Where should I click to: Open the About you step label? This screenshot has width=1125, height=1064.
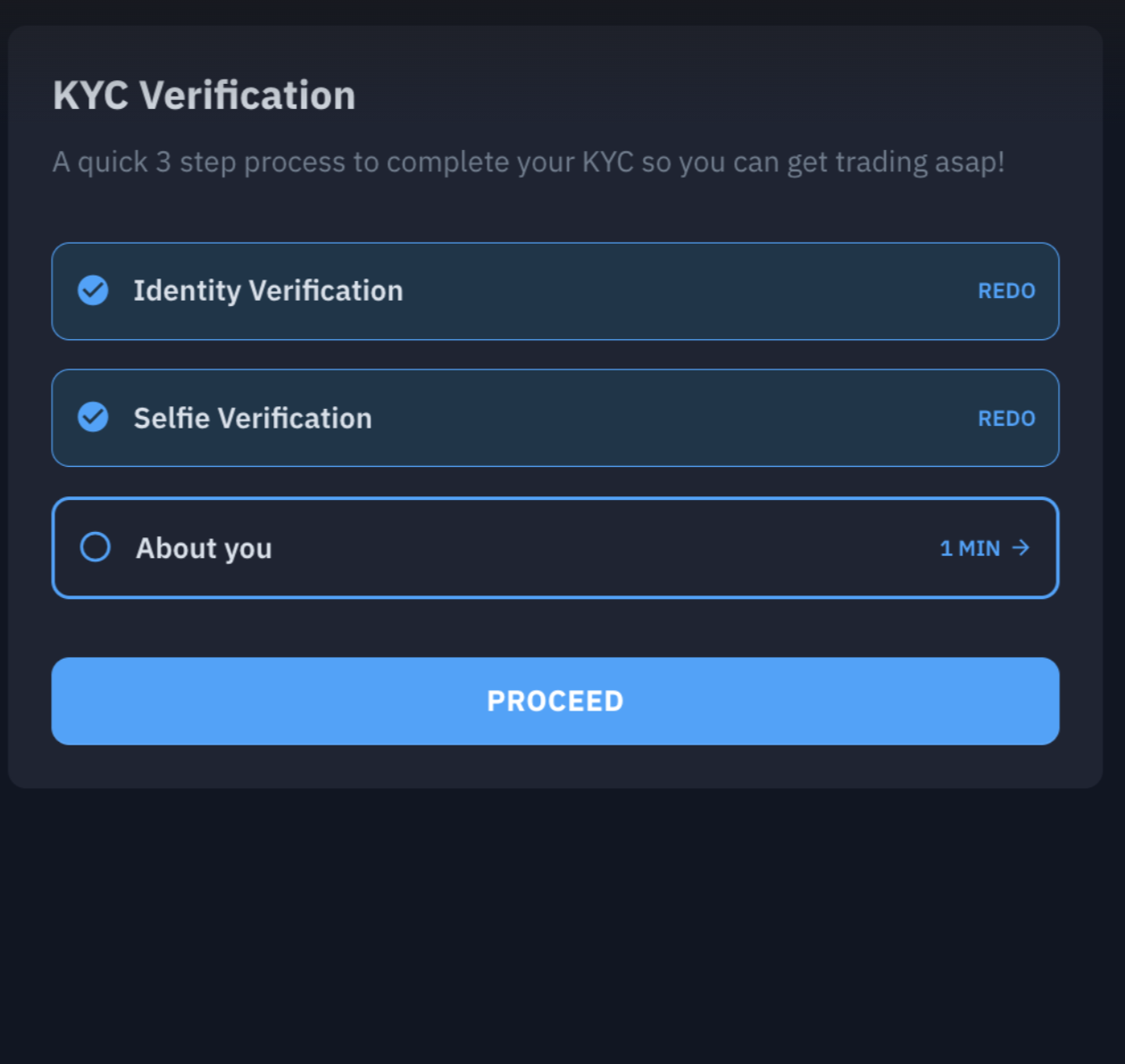pyautogui.click(x=204, y=548)
